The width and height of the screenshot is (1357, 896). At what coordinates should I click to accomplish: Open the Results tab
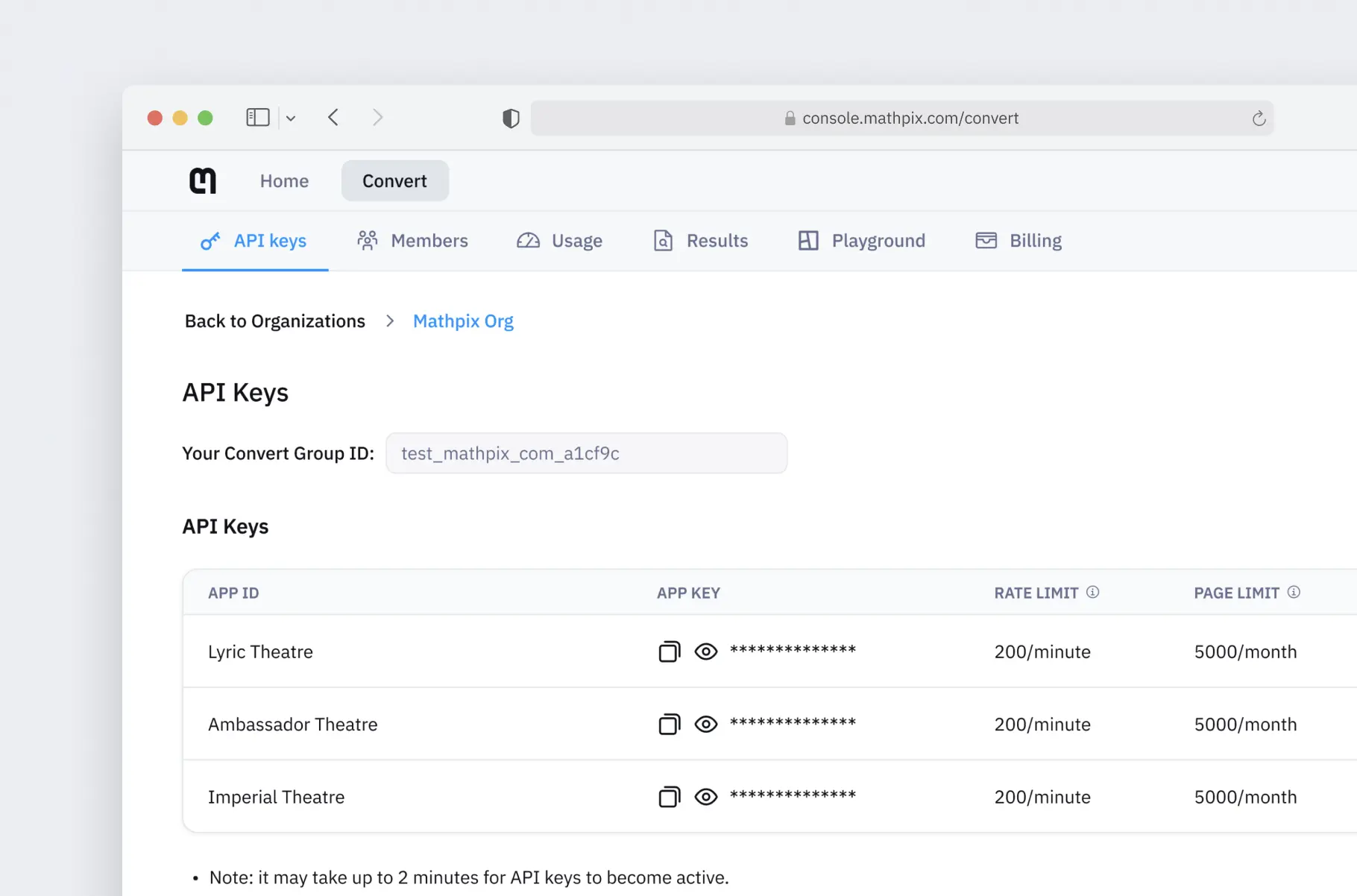700,241
